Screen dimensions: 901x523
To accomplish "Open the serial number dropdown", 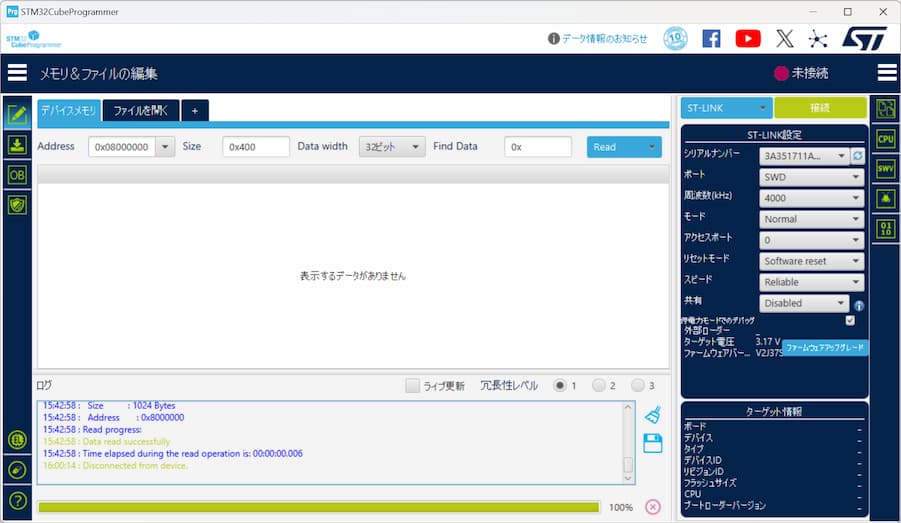I will [804, 156].
